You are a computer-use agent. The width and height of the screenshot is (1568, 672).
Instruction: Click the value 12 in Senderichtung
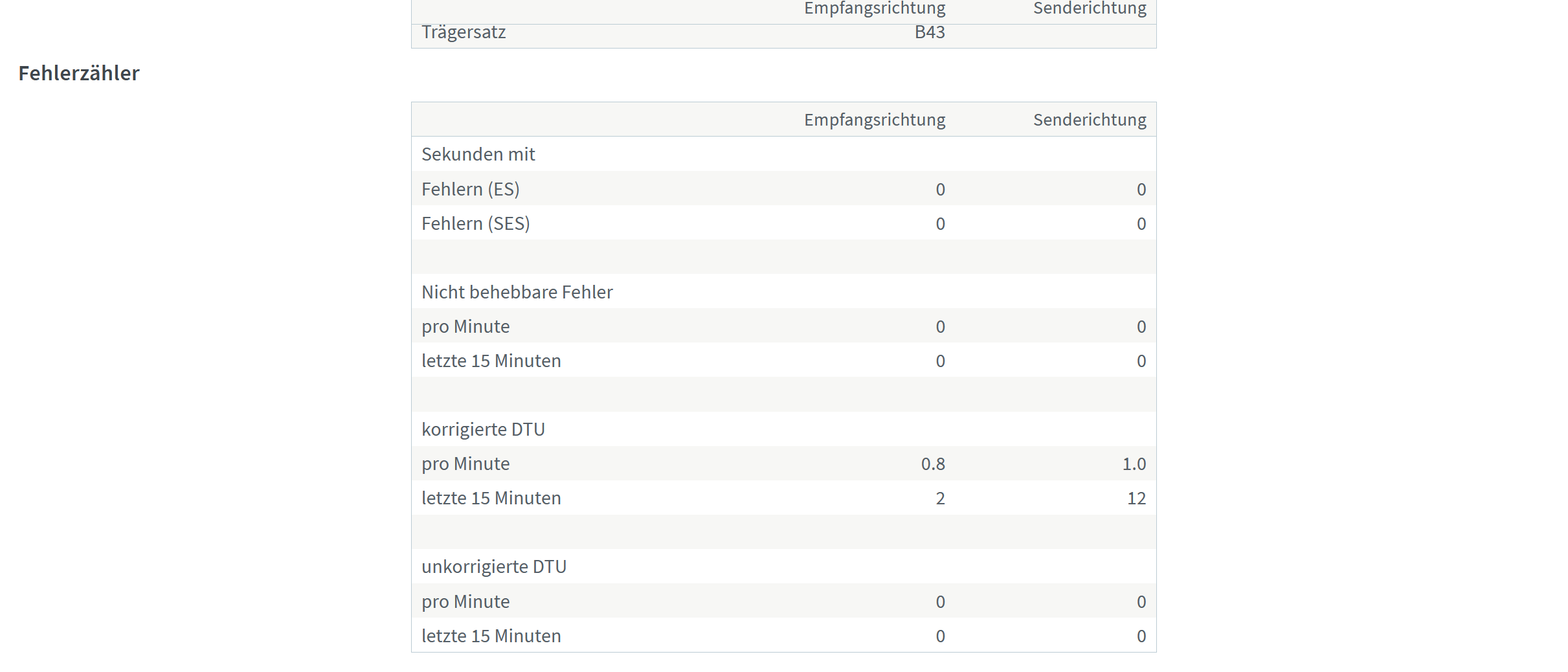(1136, 498)
